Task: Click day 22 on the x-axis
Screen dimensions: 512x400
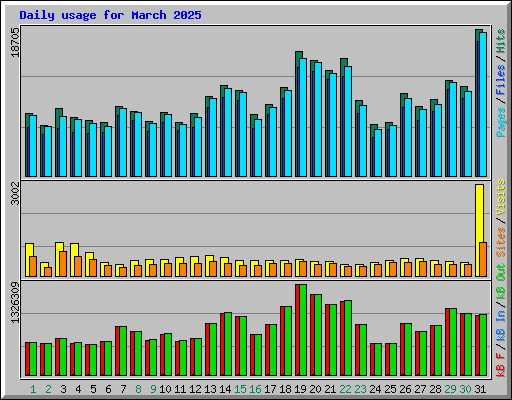Action: [x=345, y=389]
